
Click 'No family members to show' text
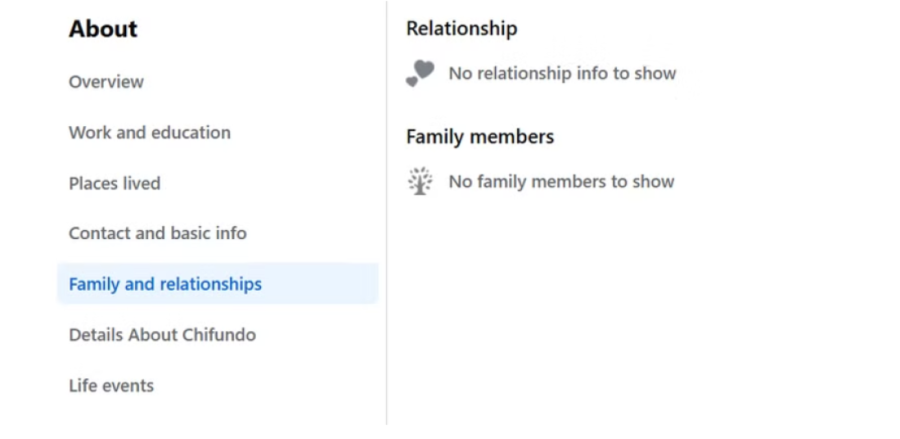tap(561, 181)
